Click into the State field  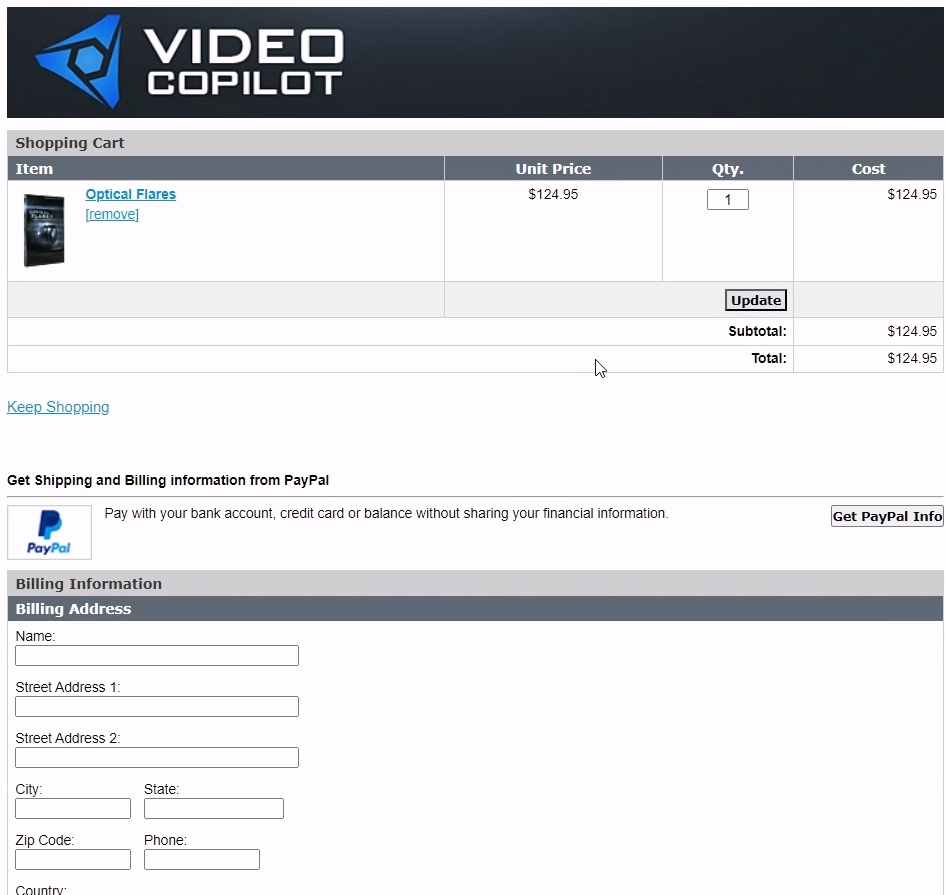pyautogui.click(x=214, y=809)
